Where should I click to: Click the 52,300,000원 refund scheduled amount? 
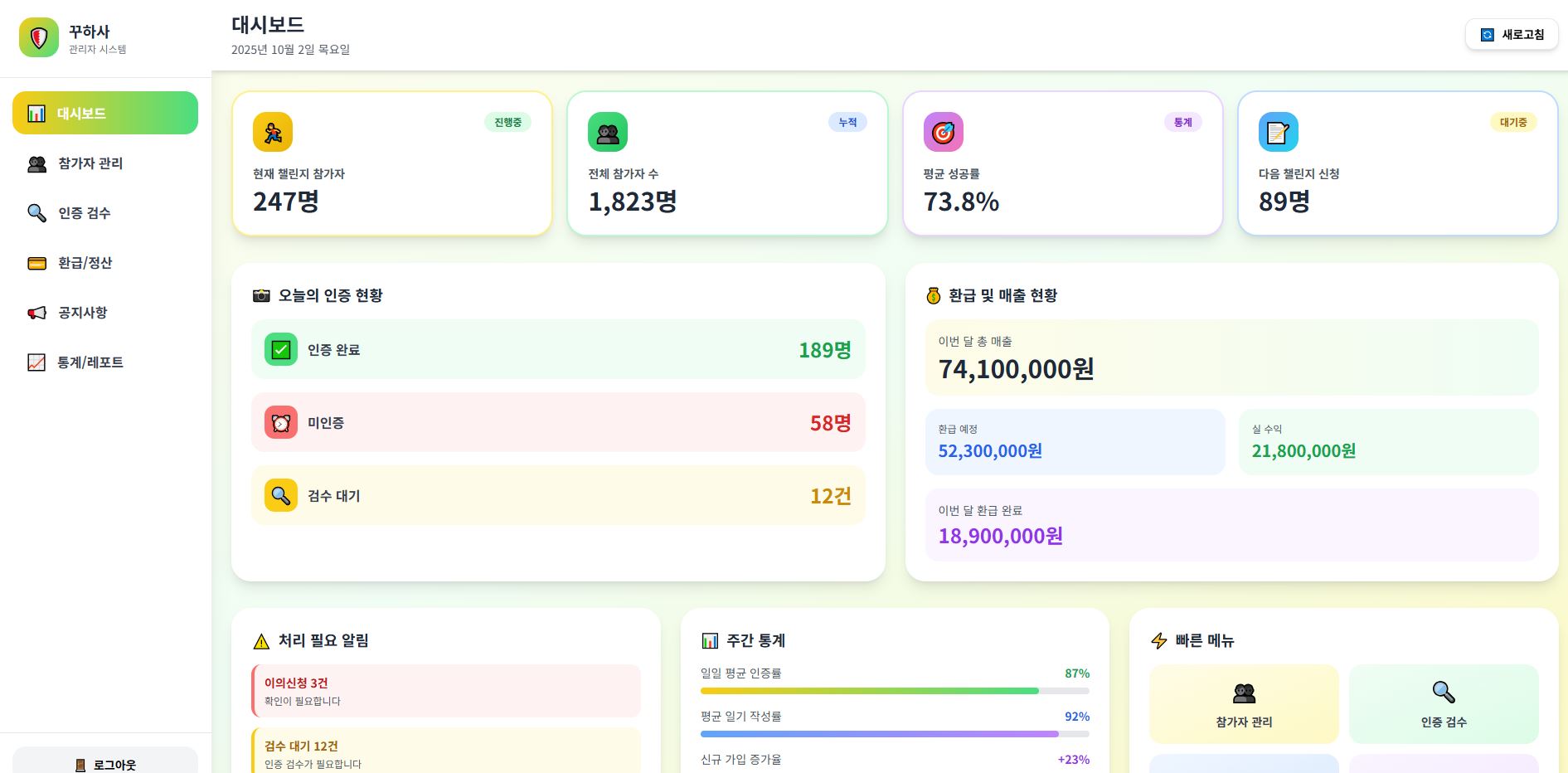(x=990, y=451)
